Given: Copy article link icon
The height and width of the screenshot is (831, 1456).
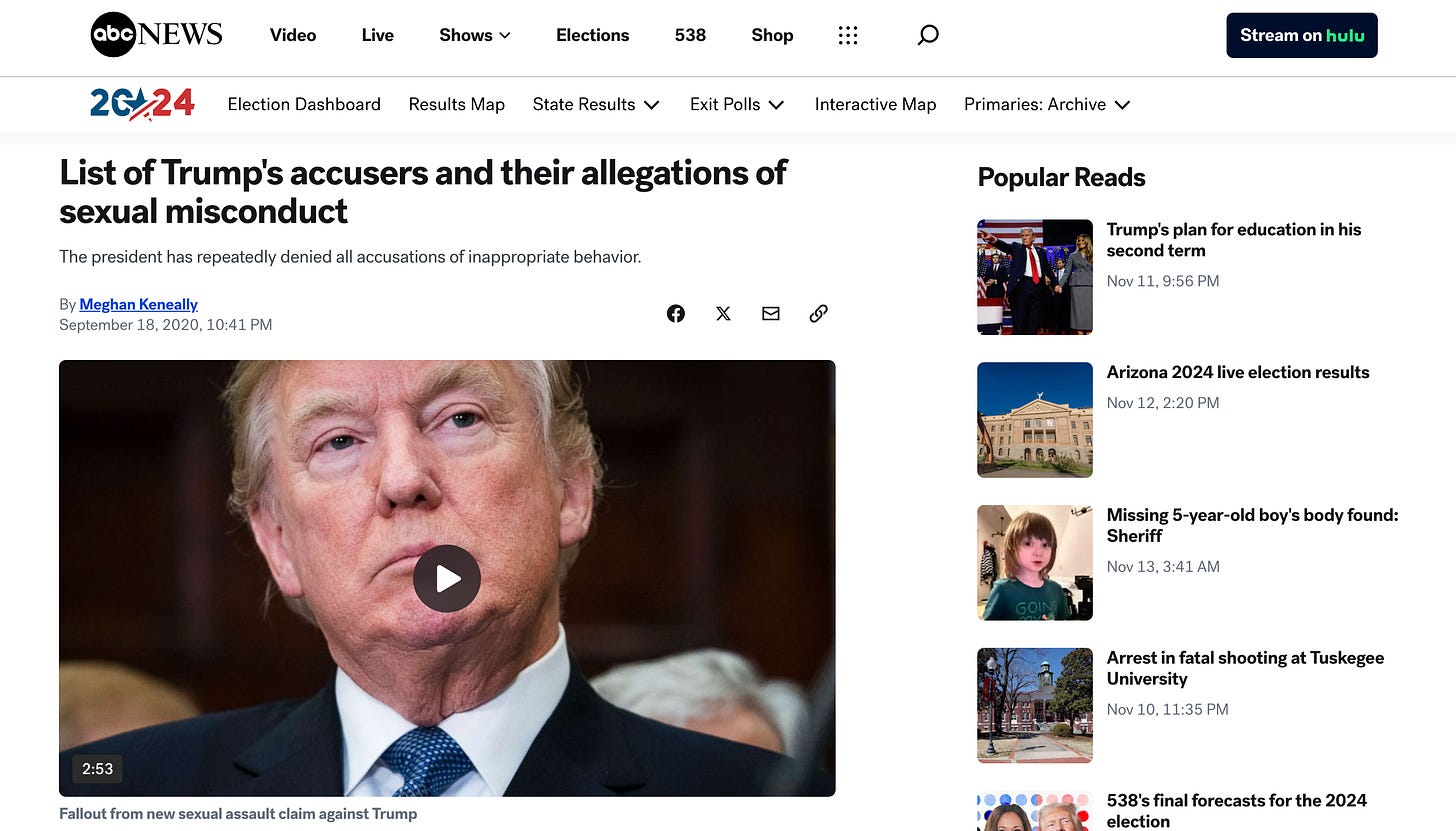Looking at the screenshot, I should coord(818,313).
